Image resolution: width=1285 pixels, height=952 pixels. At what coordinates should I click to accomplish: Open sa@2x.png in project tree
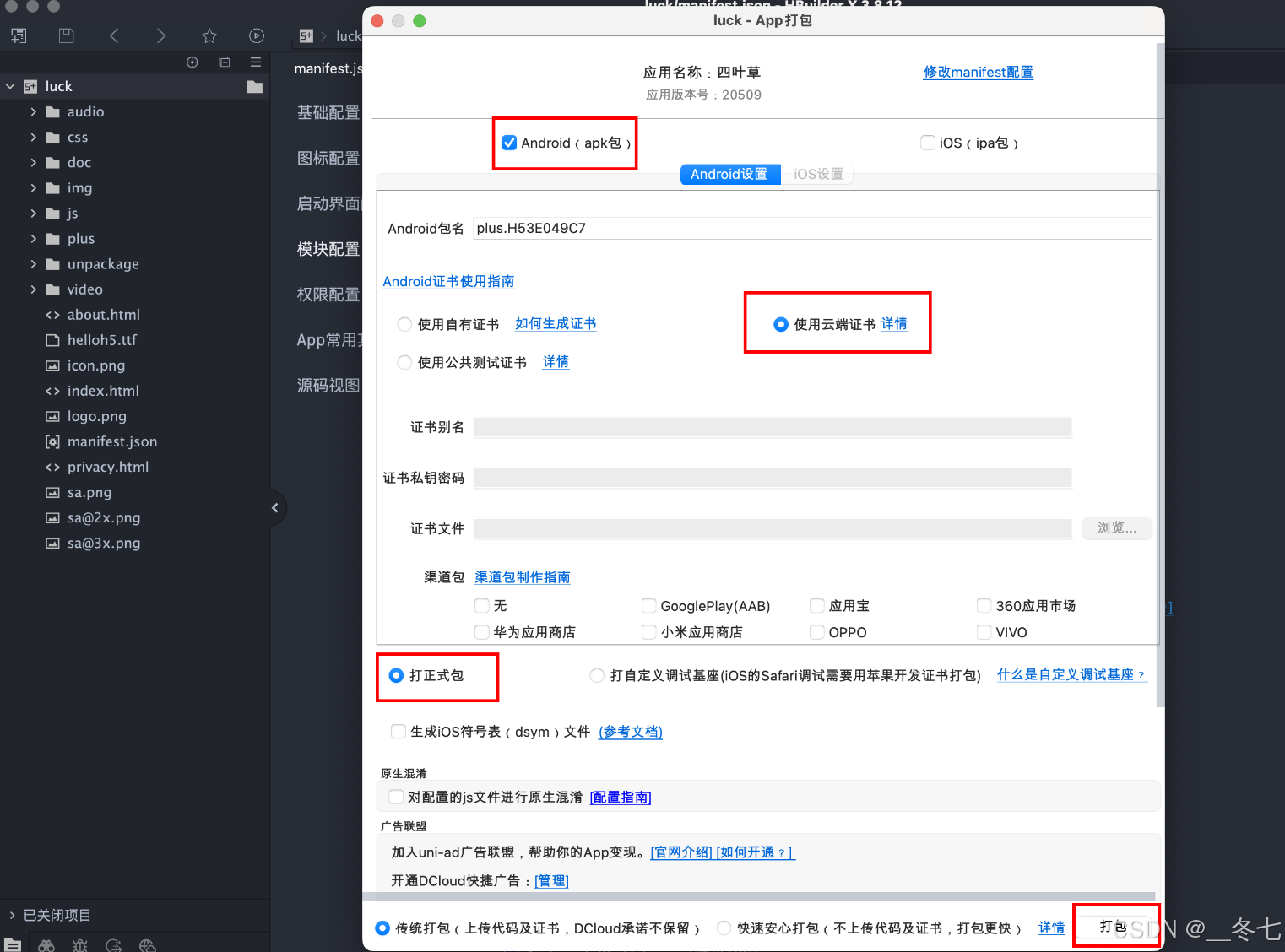[x=103, y=517]
